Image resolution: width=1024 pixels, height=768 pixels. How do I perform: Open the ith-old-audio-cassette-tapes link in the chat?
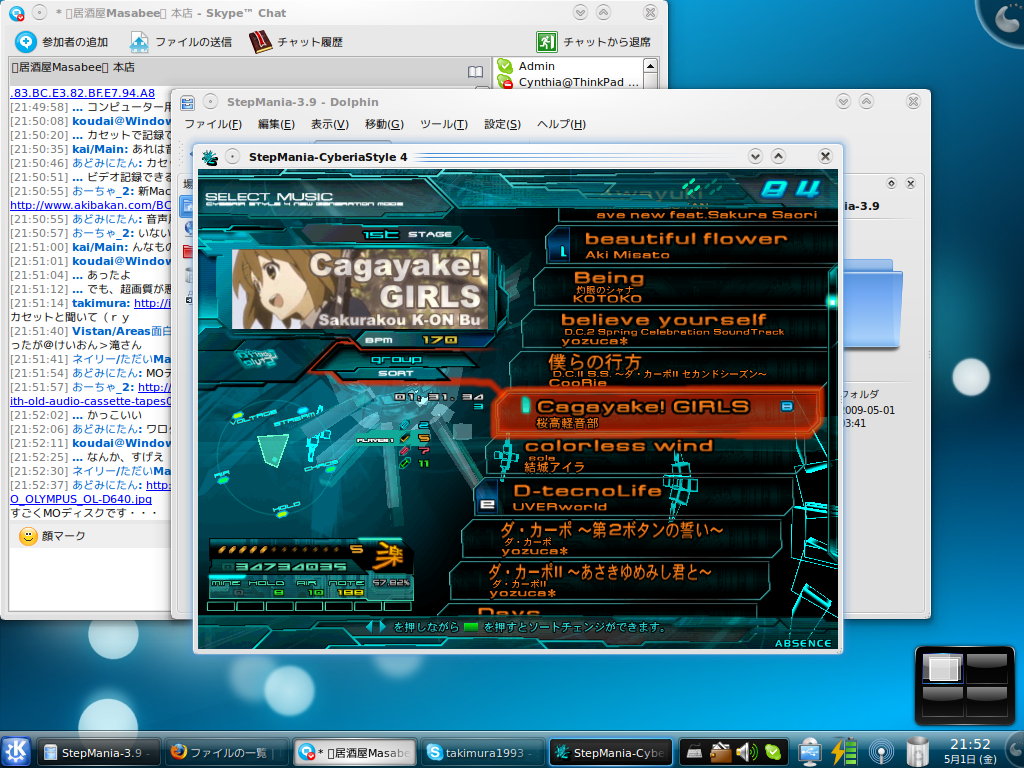coord(90,401)
